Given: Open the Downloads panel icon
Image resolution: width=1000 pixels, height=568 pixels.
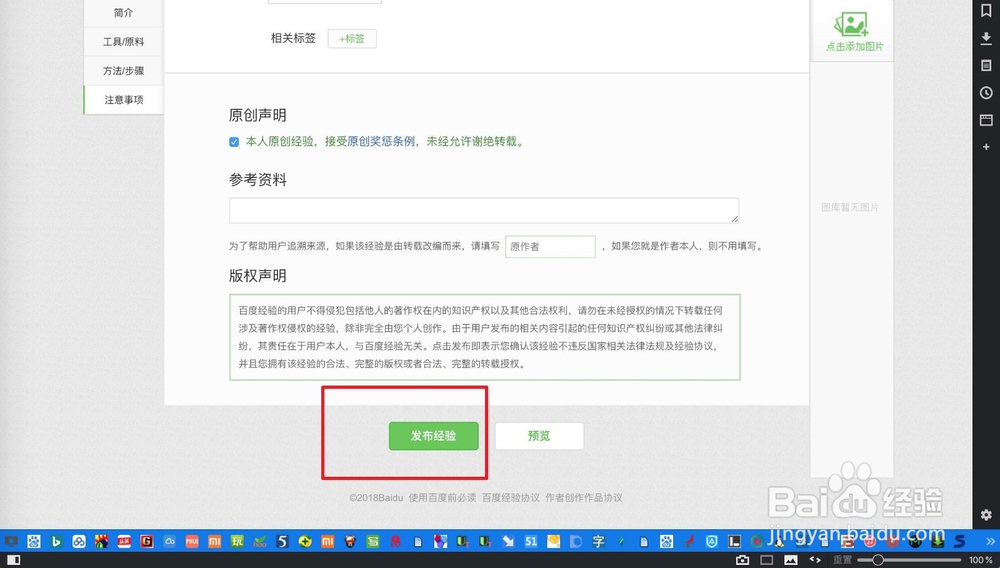Looking at the screenshot, I should click(x=986, y=38).
